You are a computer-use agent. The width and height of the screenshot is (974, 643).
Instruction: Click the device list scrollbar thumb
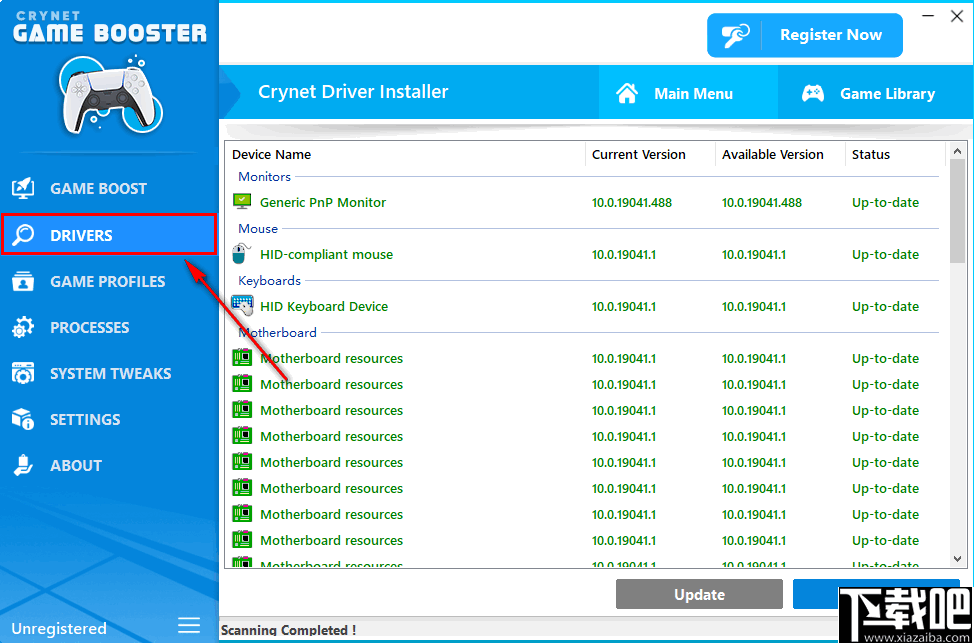[957, 211]
